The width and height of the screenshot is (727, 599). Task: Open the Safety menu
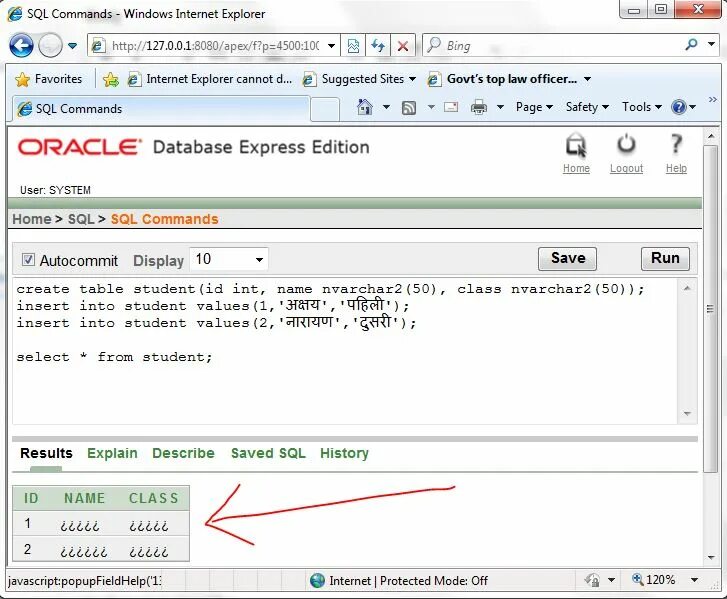[x=587, y=107]
